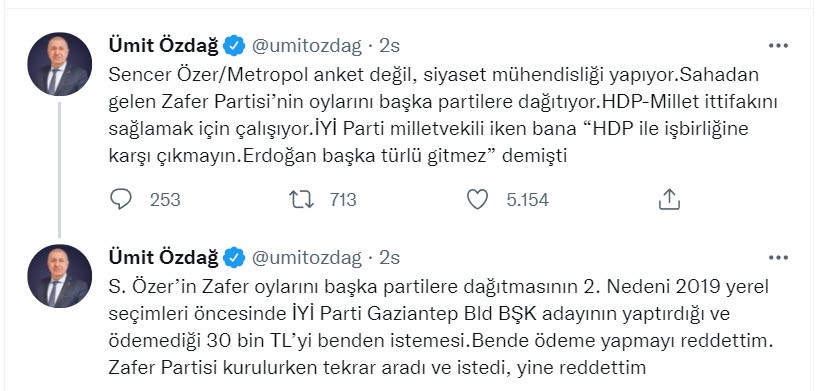Click @umitozdag handle on second tweet
Screen dimensions: 835x391
coord(306,258)
